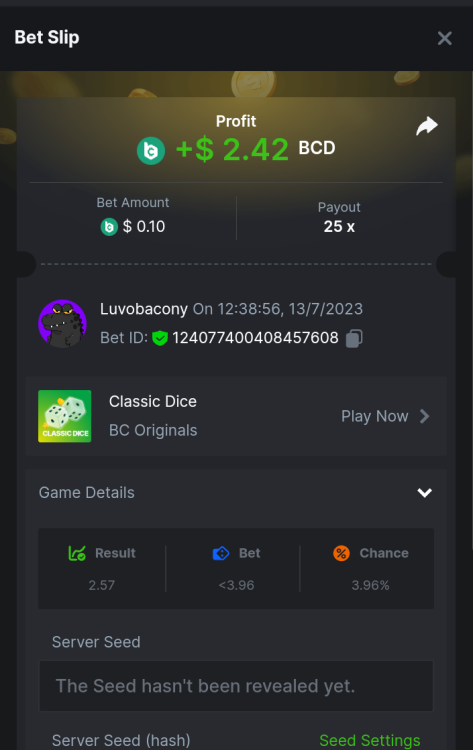473x750 pixels.
Task: Click the Bet ID number 124077400408457608
Action: [255, 338]
